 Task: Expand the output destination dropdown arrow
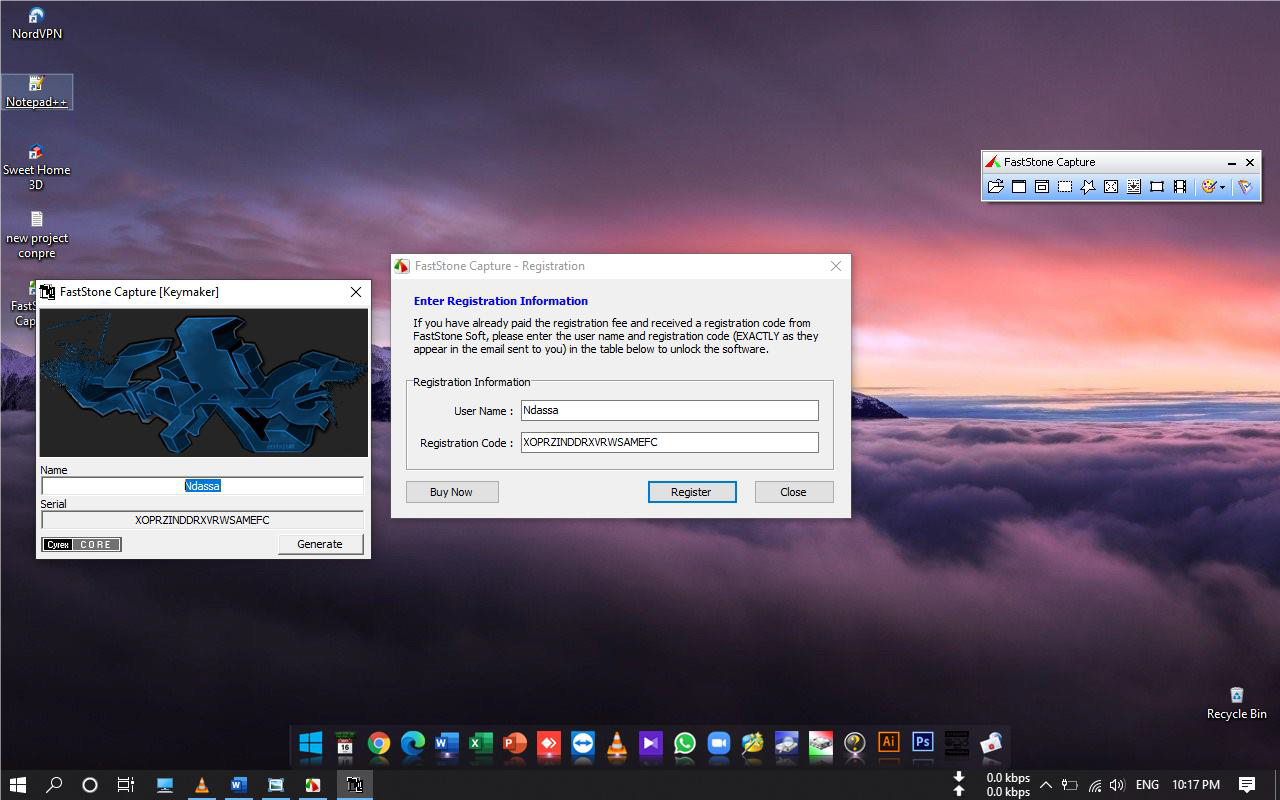(1222, 187)
